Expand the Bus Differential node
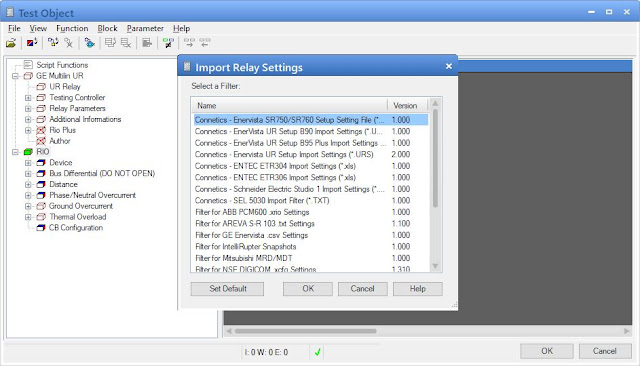 [x=28, y=173]
